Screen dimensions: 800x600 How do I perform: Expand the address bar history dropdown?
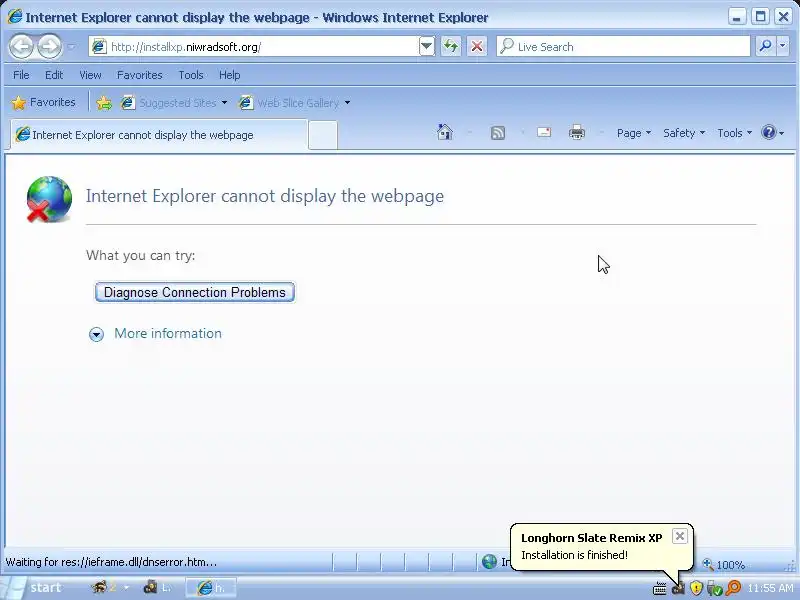427,47
